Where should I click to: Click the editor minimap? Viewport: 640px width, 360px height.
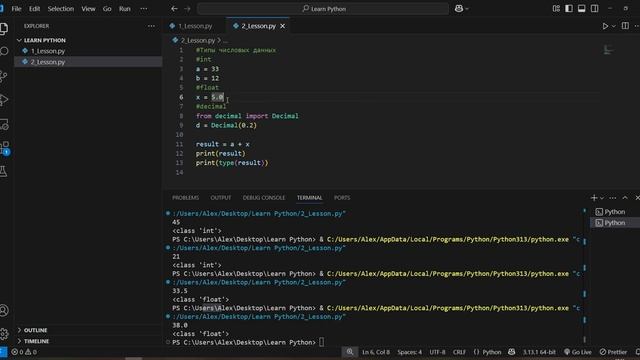[608, 50]
